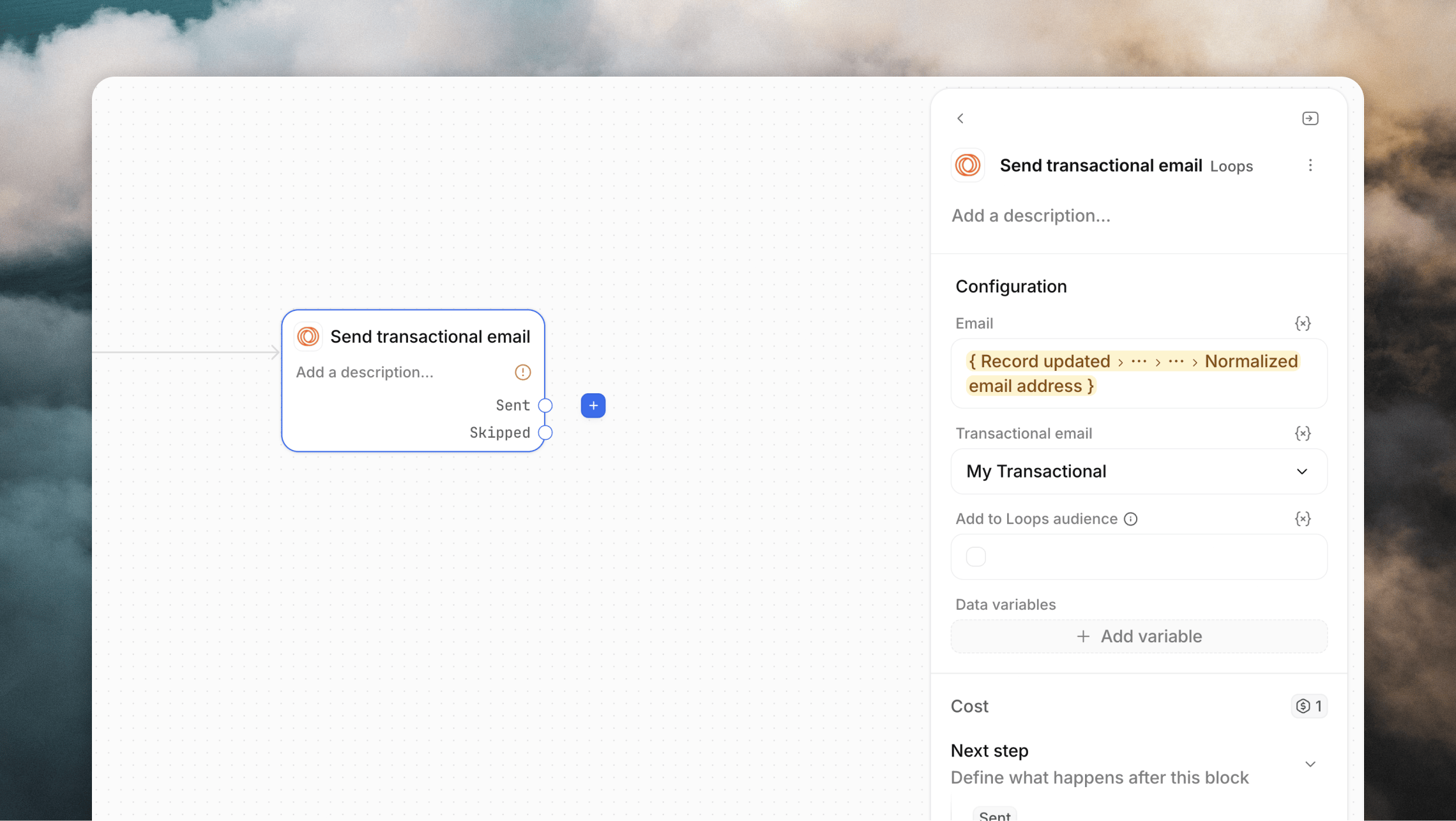This screenshot has width=1456, height=821.
Task: Show info about Add to Loops audience
Action: 1131,519
